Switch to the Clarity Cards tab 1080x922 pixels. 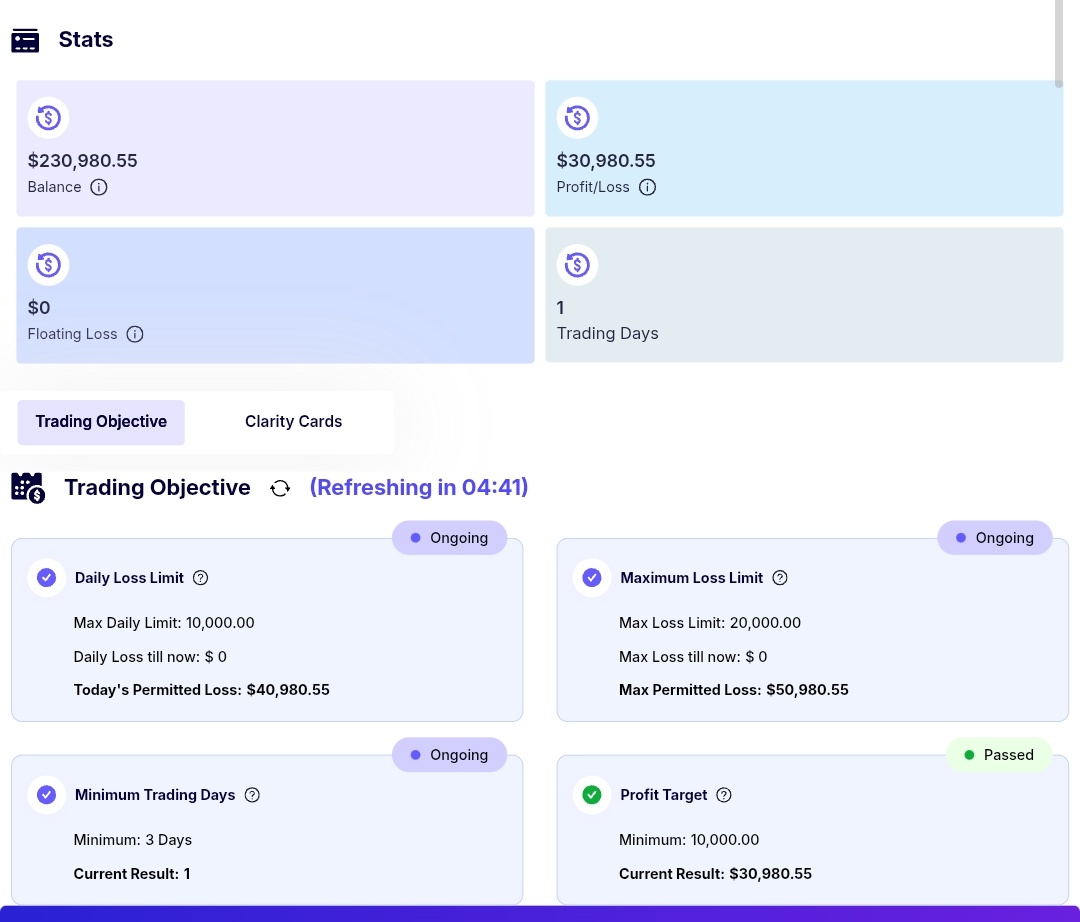[293, 422]
